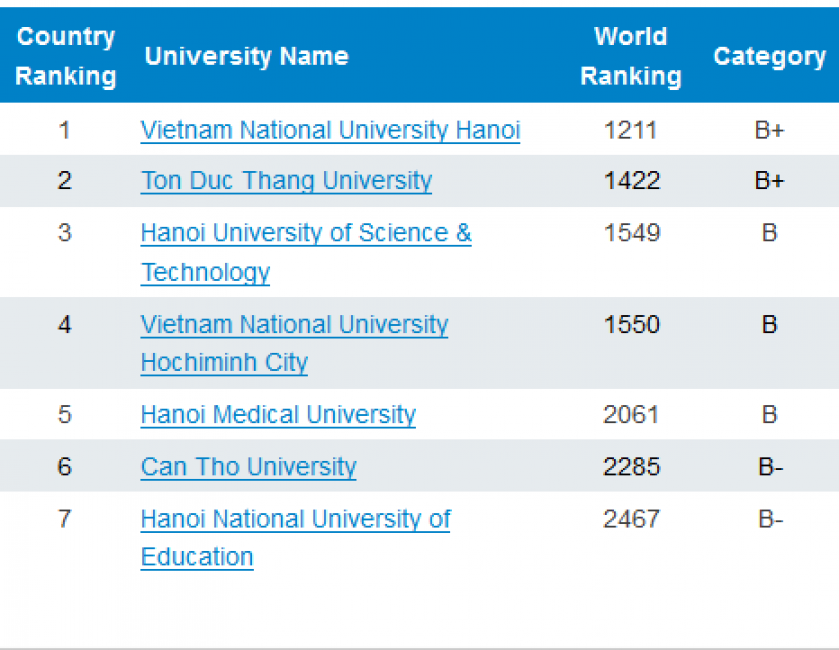Image resolution: width=839 pixels, height=650 pixels.
Task: Select world ranking number 2285
Action: (x=631, y=467)
